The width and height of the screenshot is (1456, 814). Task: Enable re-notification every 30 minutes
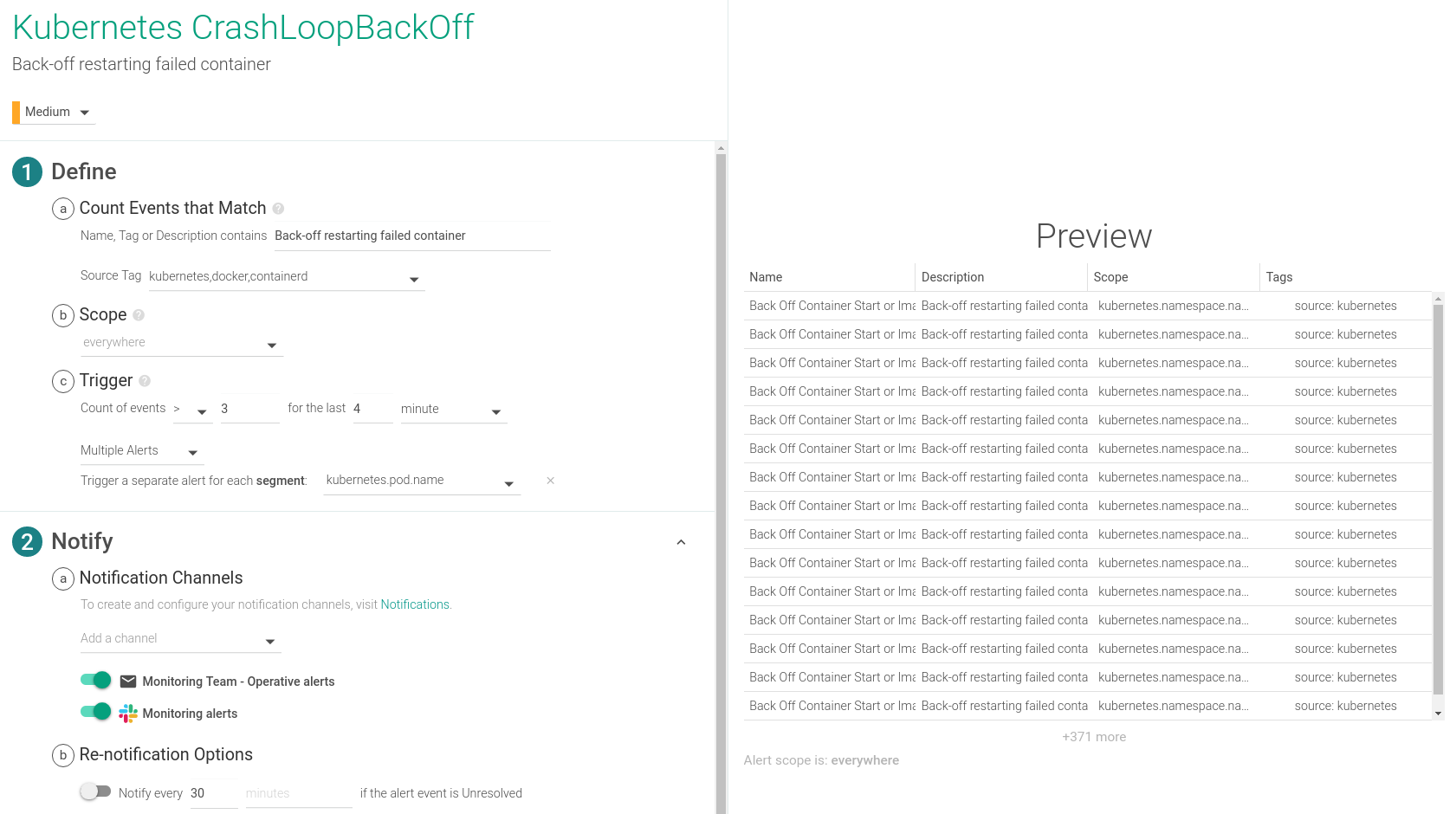tap(95, 791)
